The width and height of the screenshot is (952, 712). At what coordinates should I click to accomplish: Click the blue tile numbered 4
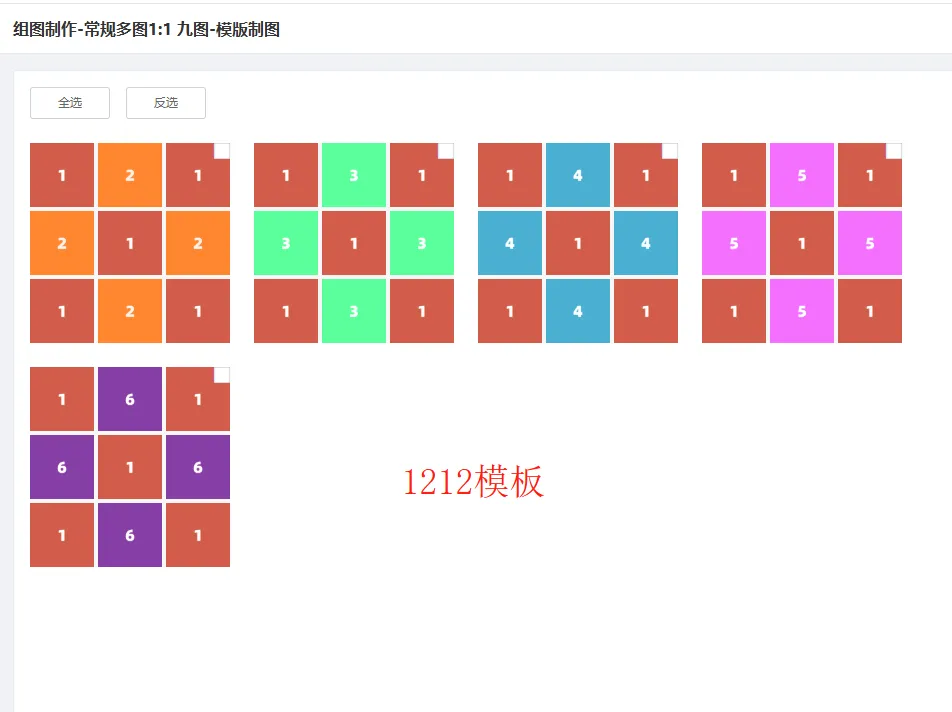click(x=578, y=174)
